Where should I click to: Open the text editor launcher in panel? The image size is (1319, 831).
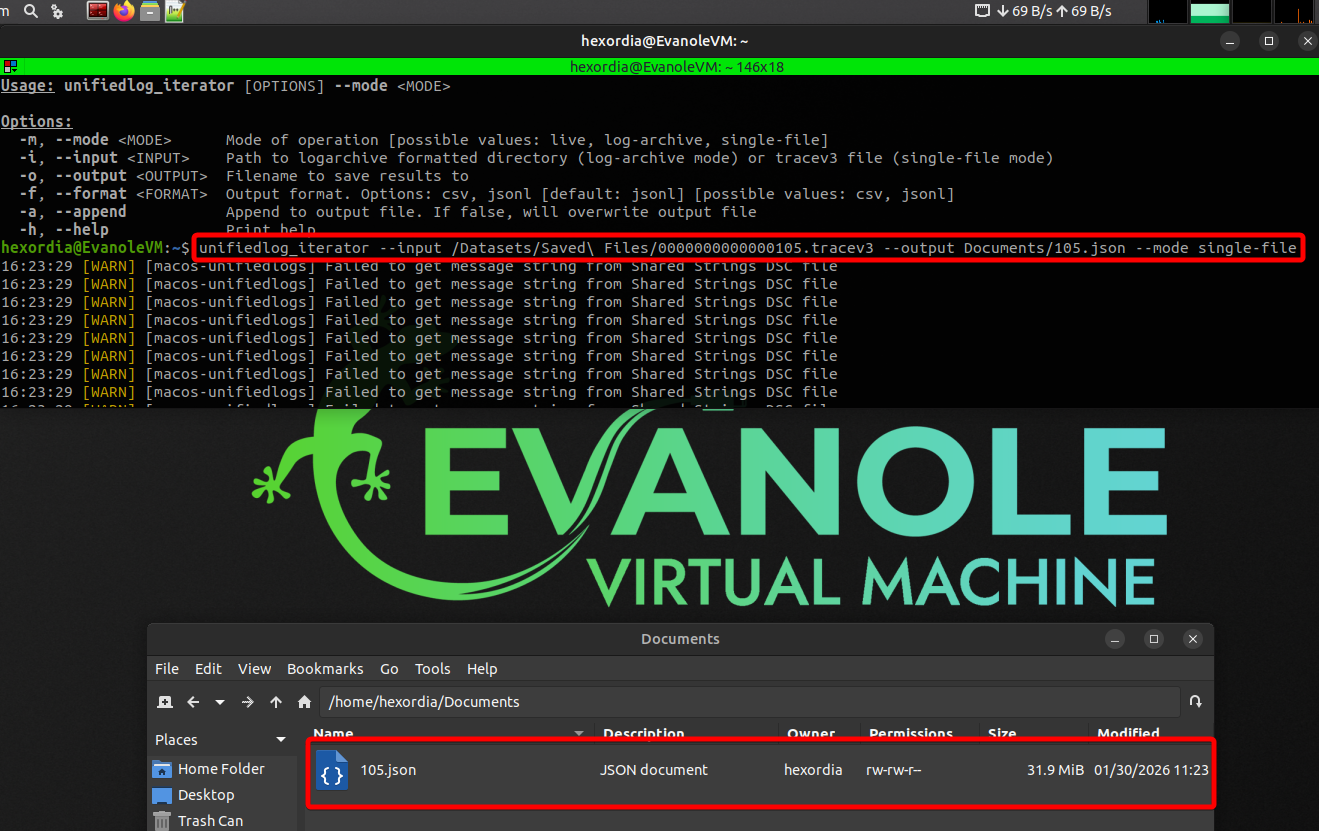pyautogui.click(x=175, y=12)
